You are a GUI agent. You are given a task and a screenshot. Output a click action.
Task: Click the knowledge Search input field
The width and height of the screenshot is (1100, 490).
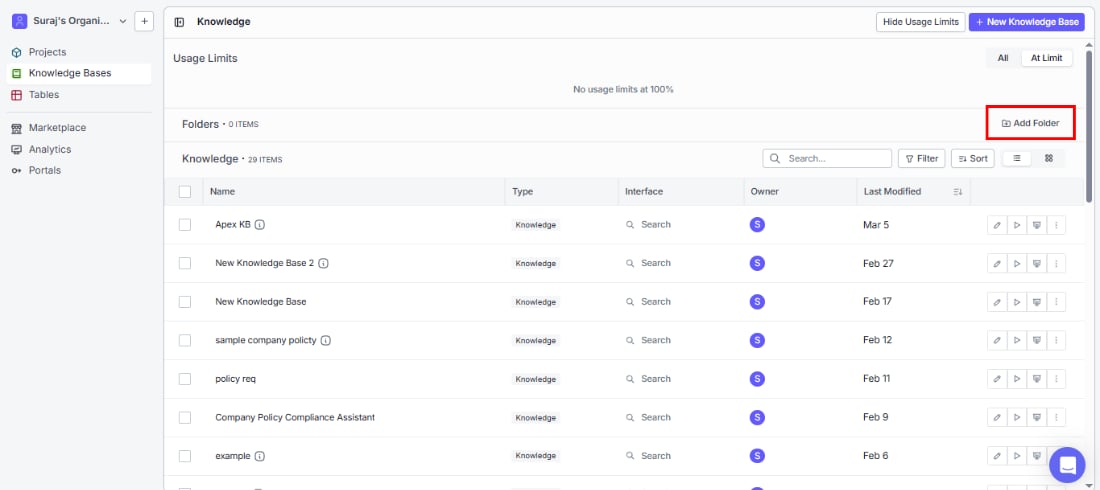coord(827,159)
